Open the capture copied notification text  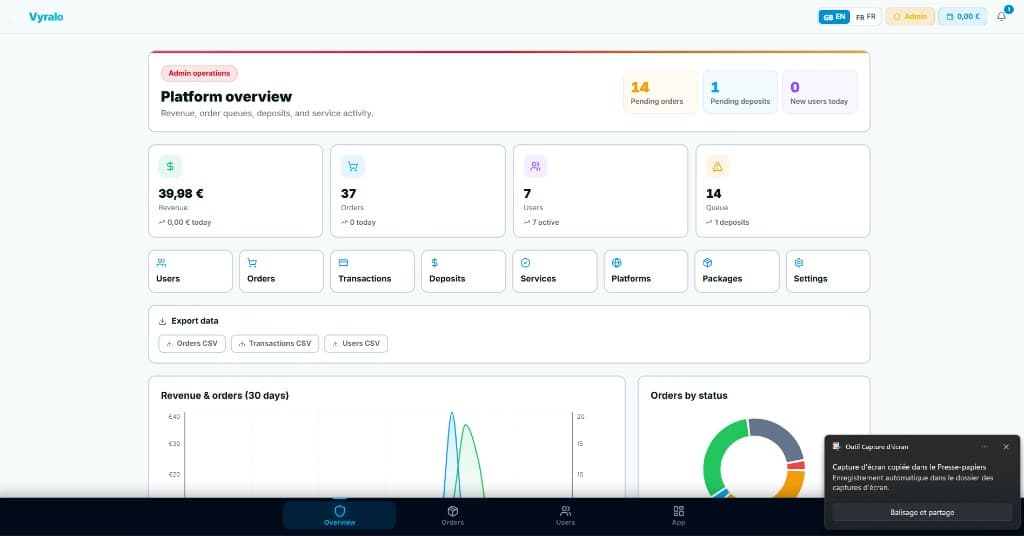pos(913,477)
